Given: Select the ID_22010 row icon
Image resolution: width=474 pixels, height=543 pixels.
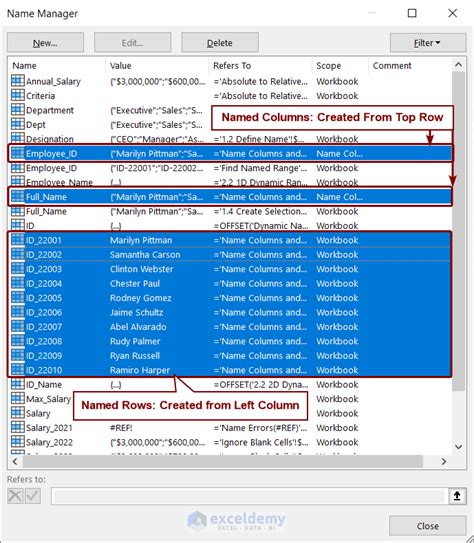Looking at the screenshot, I should 18,370.
